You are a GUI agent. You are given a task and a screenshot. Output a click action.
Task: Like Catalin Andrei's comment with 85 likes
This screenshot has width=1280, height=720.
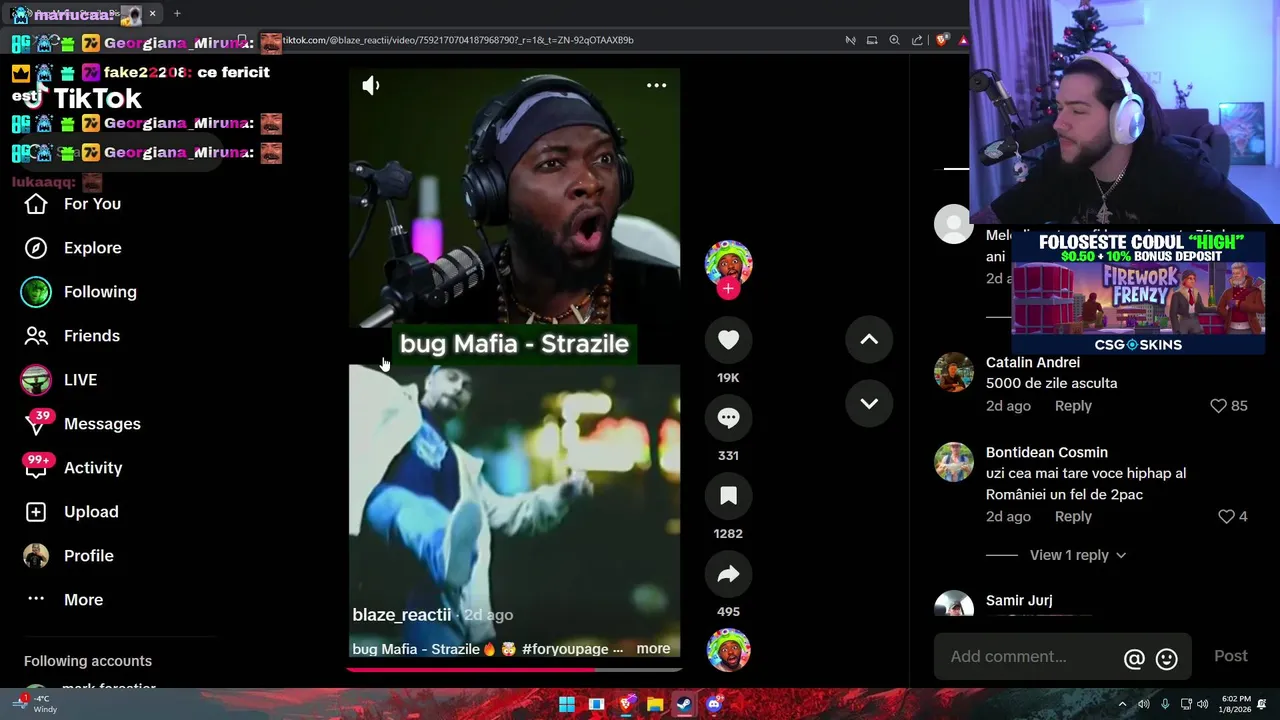tap(1218, 406)
